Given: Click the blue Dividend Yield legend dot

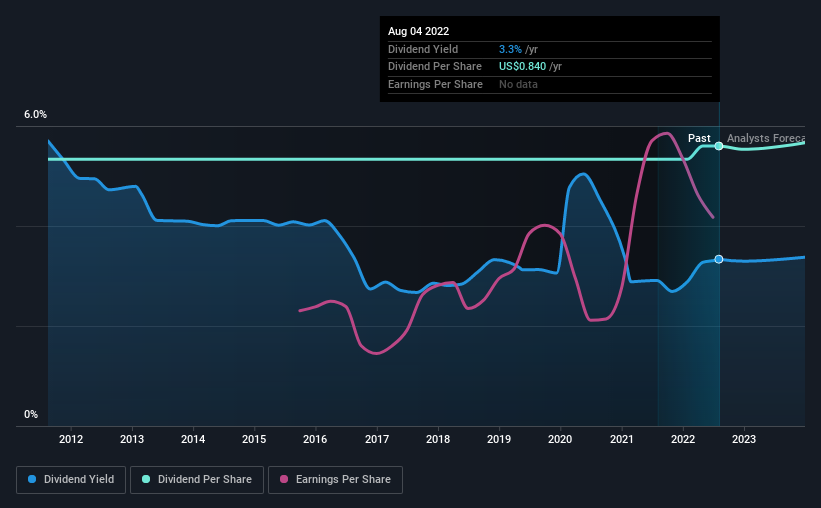Looking at the screenshot, I should coord(32,479).
